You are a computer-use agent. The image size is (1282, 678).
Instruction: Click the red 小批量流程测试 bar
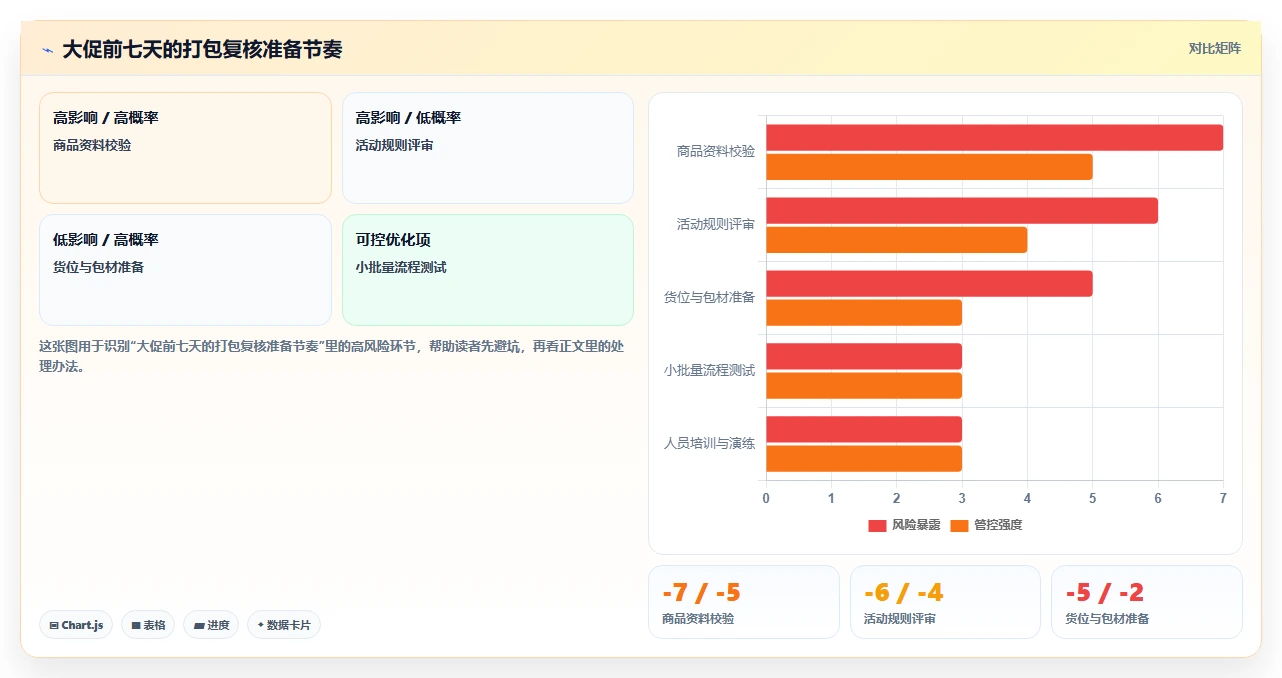point(864,356)
